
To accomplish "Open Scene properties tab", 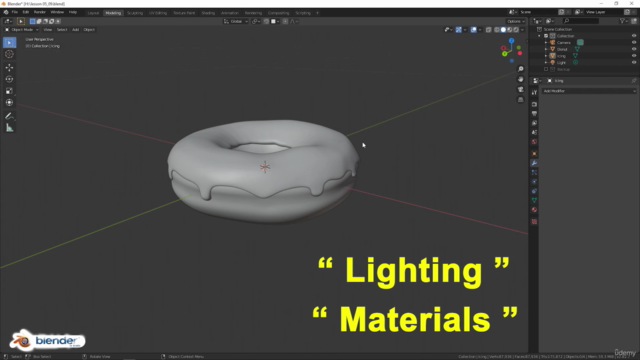I will point(534,132).
